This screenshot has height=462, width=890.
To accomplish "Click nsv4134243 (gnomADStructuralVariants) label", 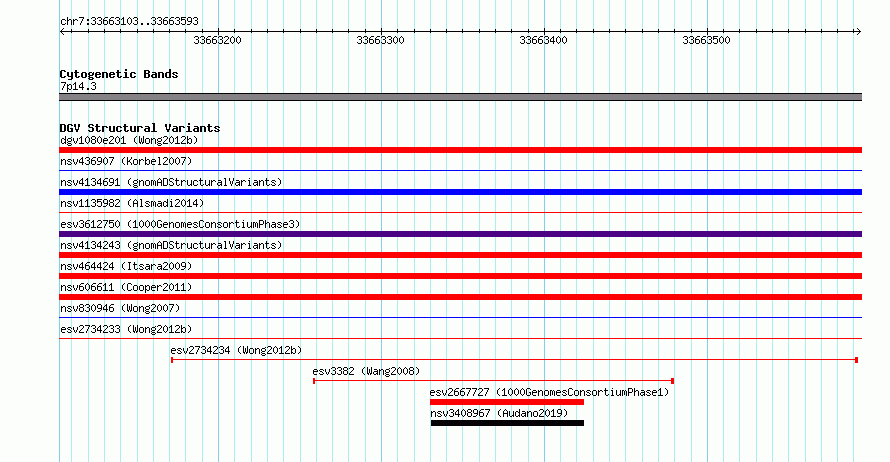I will 171,245.
